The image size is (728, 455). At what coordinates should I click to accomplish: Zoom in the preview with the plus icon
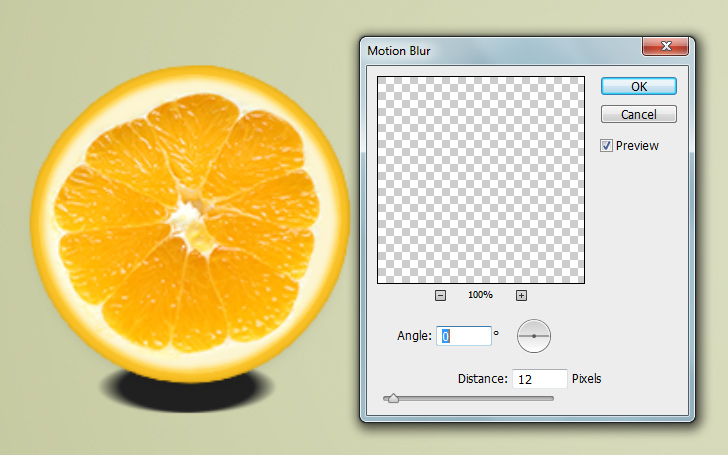pyautogui.click(x=521, y=295)
